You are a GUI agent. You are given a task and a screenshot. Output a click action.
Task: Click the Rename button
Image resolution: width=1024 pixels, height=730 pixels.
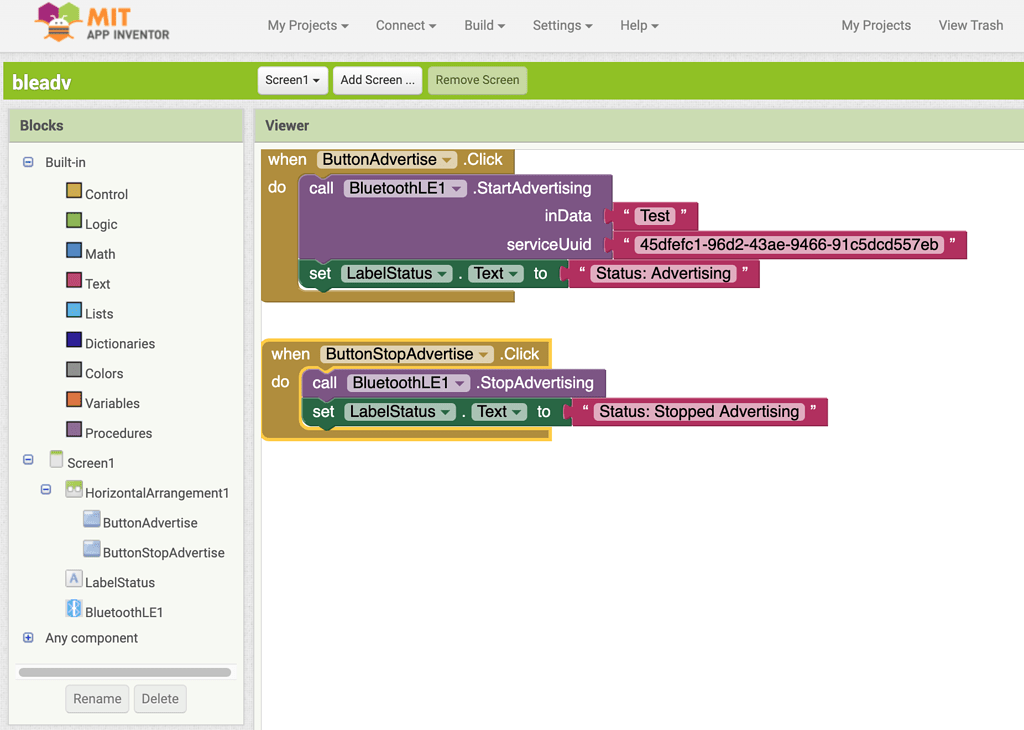[96, 698]
